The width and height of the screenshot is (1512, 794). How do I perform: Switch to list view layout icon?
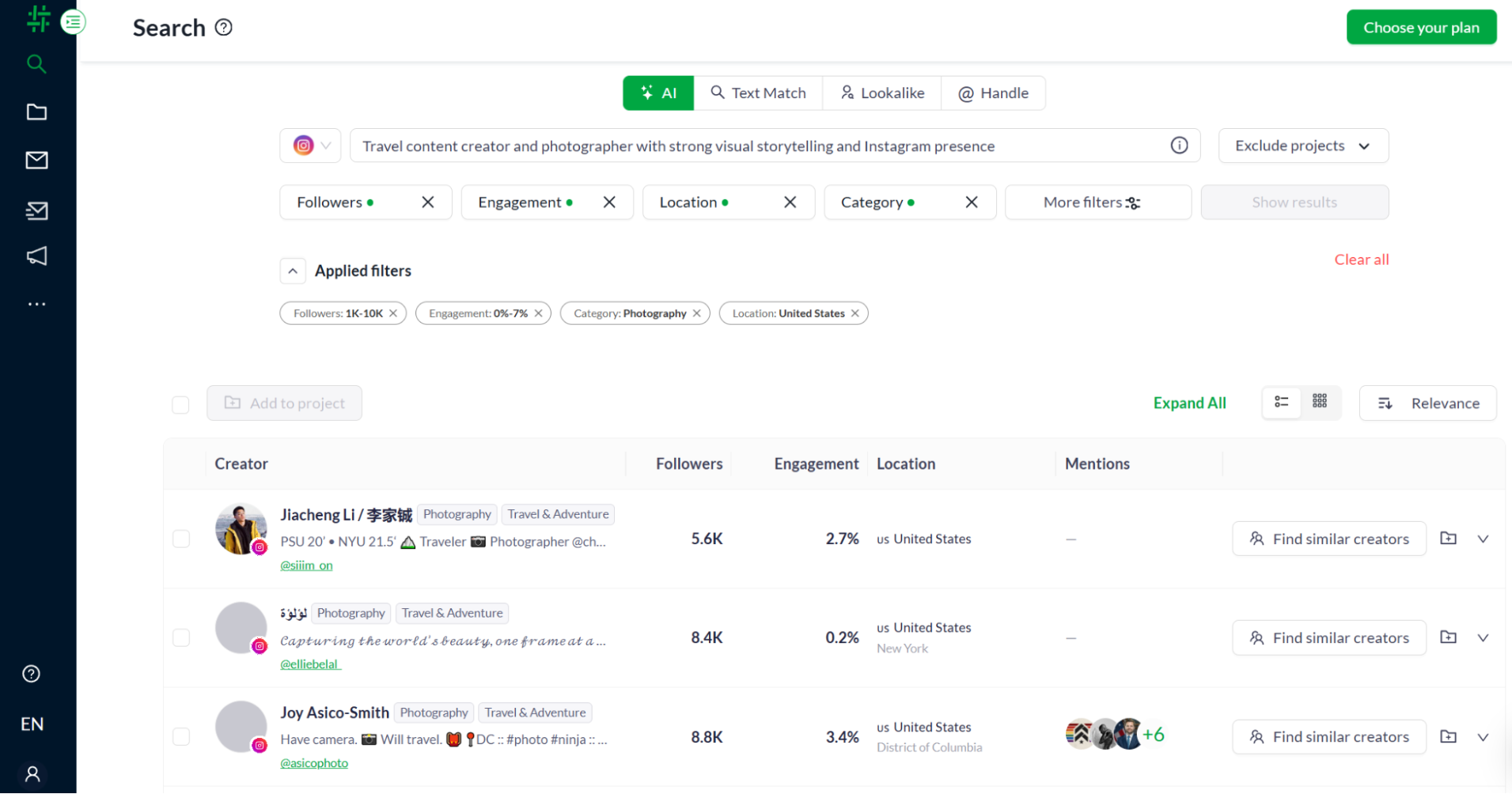pos(1281,402)
